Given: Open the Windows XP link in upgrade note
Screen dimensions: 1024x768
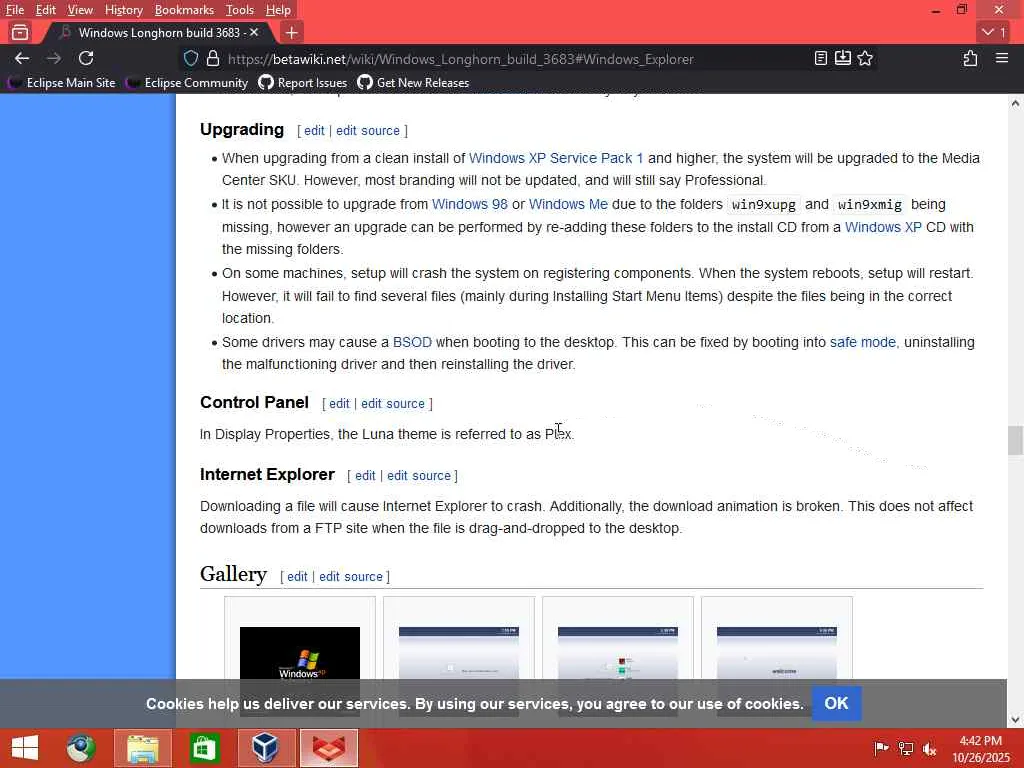Looking at the screenshot, I should click(883, 227).
